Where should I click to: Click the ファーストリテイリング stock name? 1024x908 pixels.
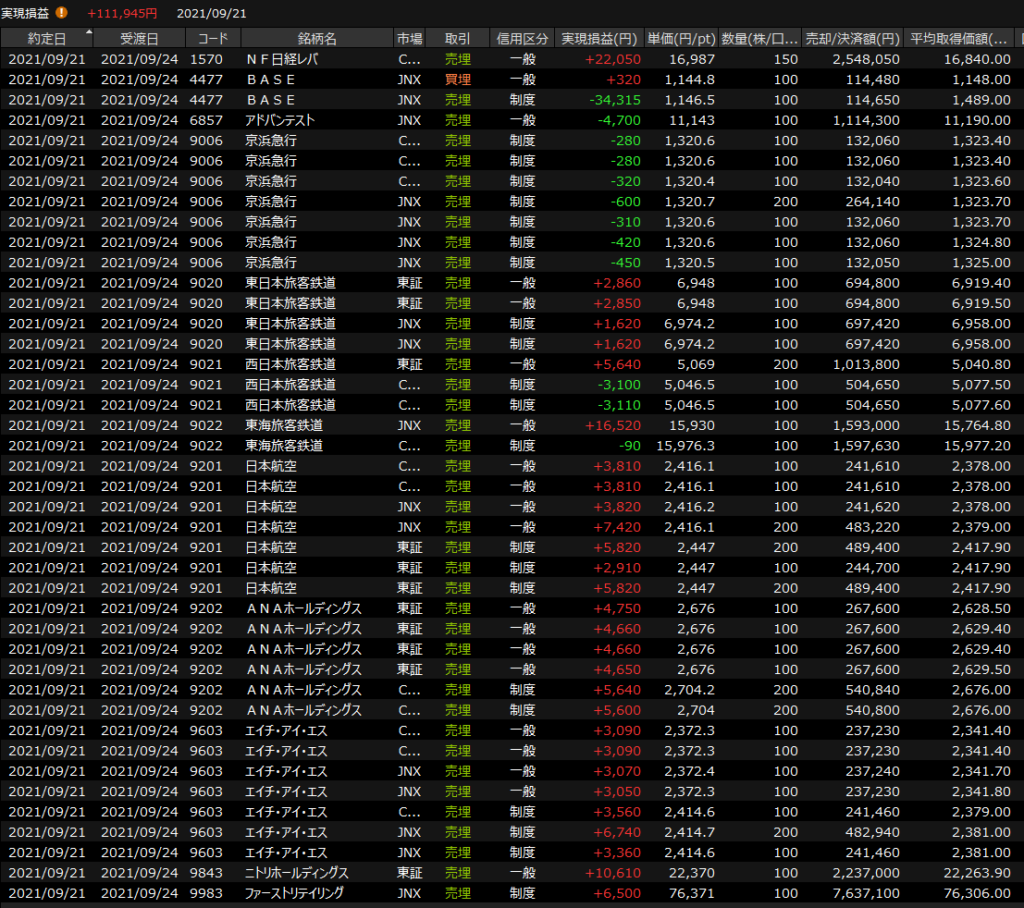click(x=294, y=893)
